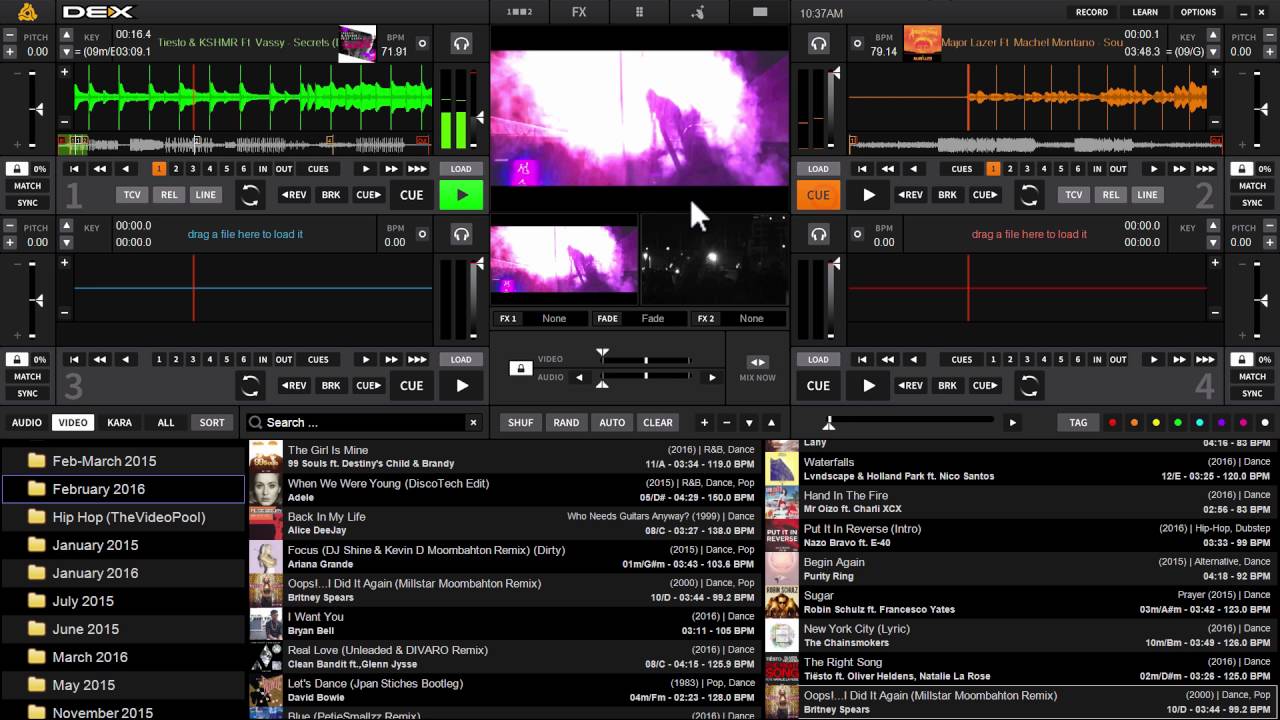Open the FADE transition selector
This screenshot has height=720, width=1280.
point(653,319)
